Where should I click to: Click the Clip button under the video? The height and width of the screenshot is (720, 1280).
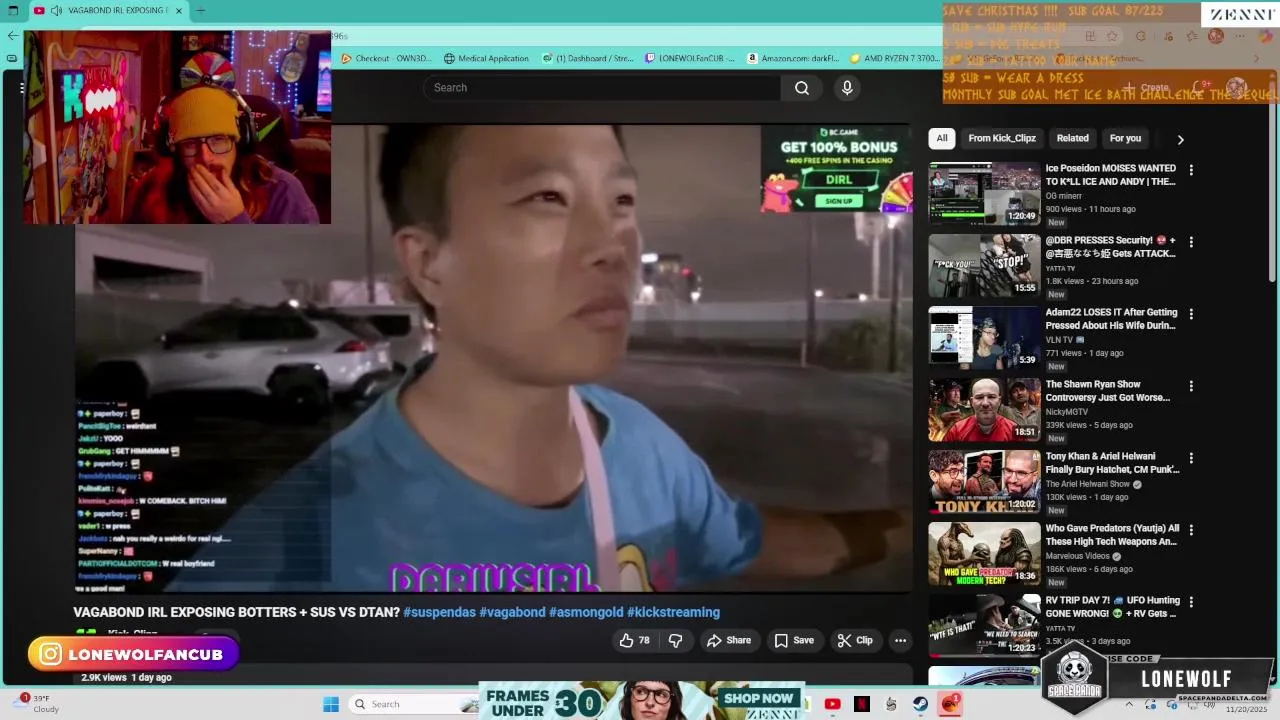(855, 640)
